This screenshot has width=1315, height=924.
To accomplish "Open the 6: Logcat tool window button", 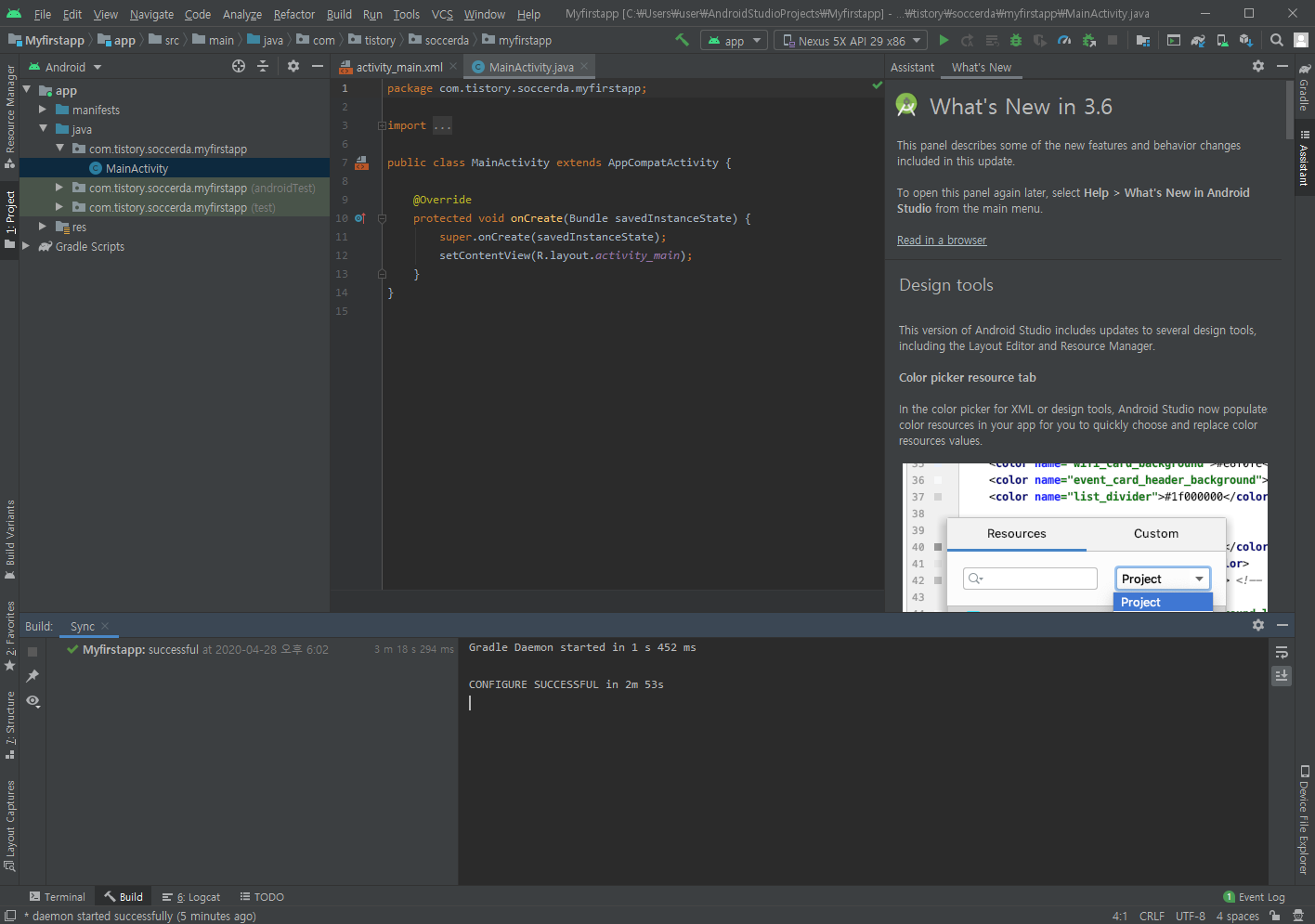I will [x=191, y=896].
